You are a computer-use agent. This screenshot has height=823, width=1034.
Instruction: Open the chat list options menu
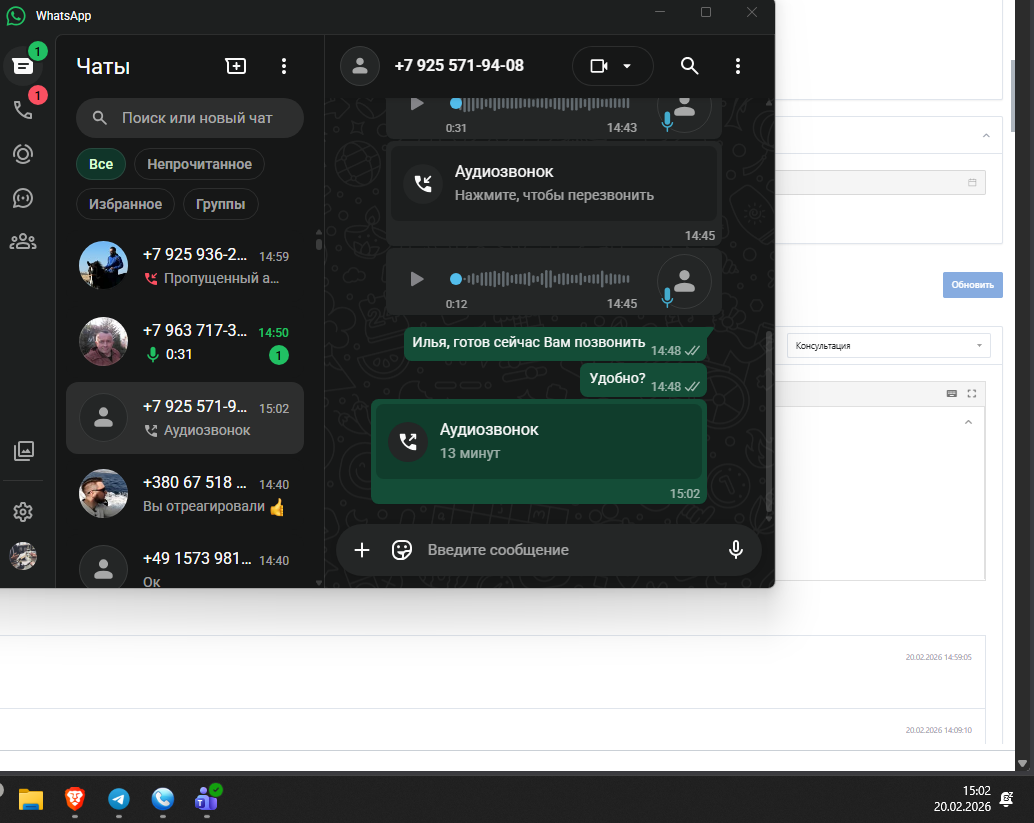284,66
